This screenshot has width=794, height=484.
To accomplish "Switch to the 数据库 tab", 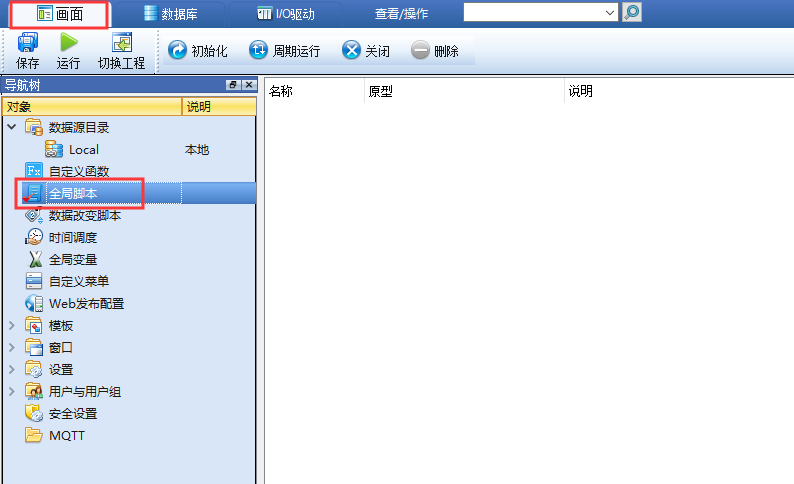I will click(x=170, y=14).
